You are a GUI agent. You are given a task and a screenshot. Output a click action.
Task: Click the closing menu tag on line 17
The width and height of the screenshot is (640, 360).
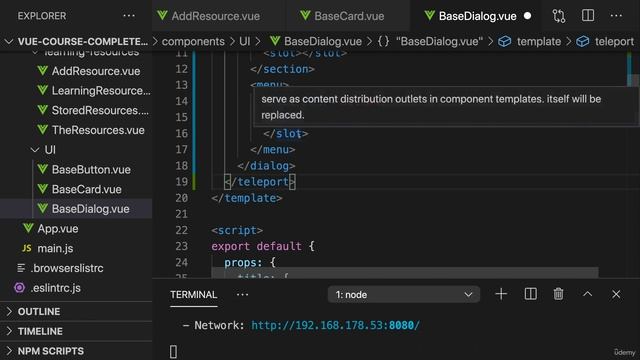273,149
